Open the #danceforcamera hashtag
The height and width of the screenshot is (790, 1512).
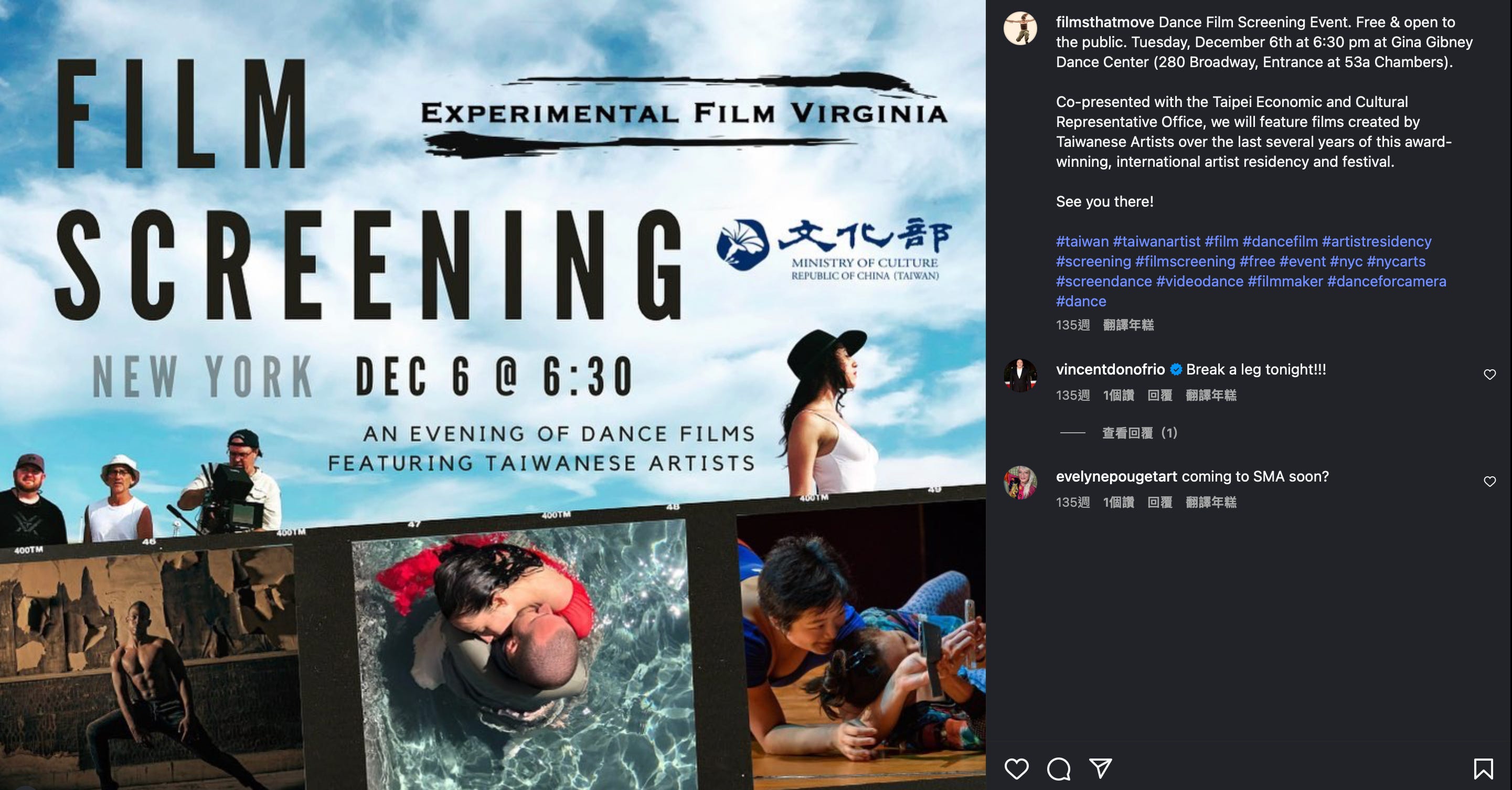point(1387,281)
